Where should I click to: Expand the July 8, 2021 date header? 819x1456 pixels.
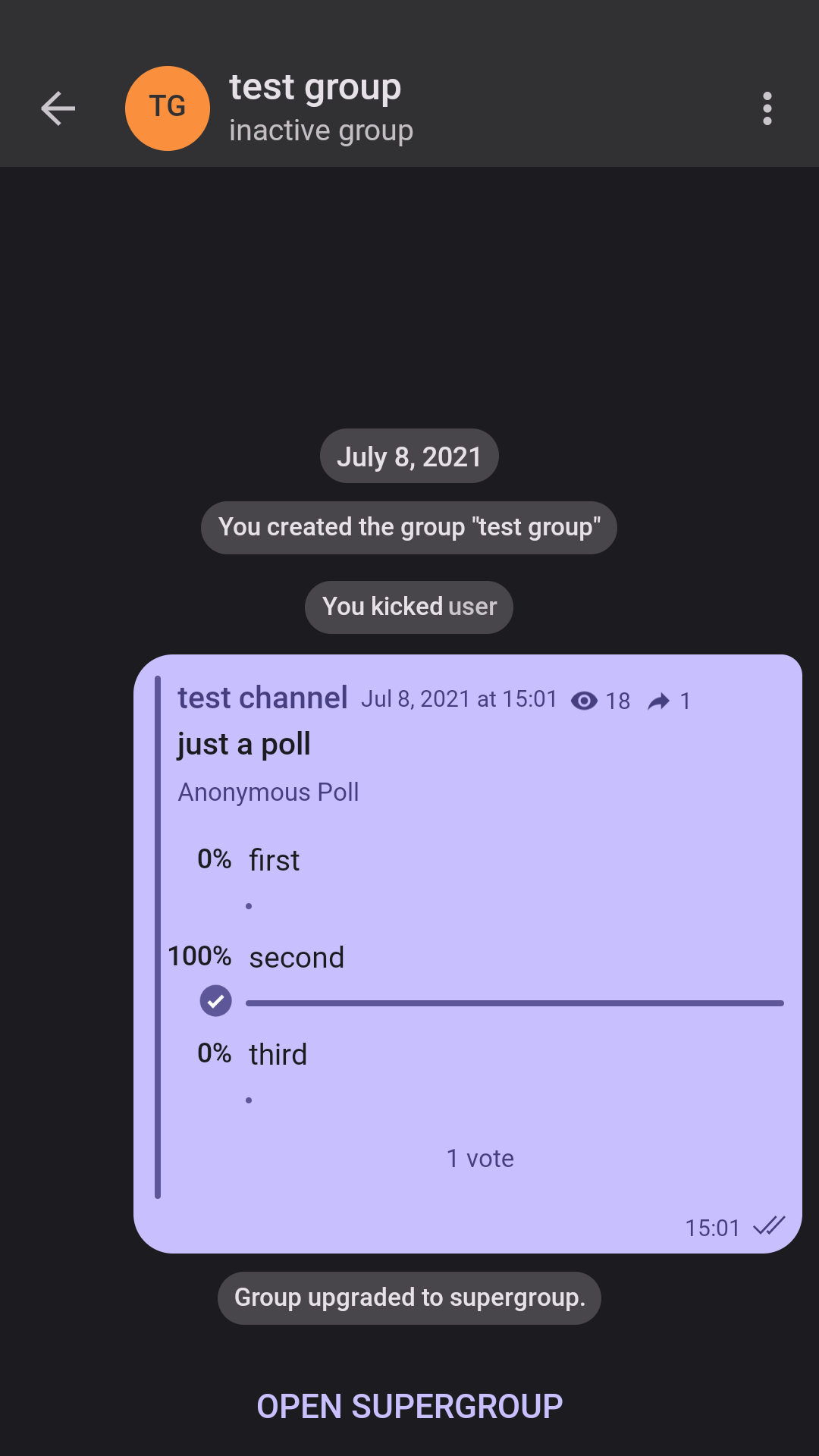(409, 455)
